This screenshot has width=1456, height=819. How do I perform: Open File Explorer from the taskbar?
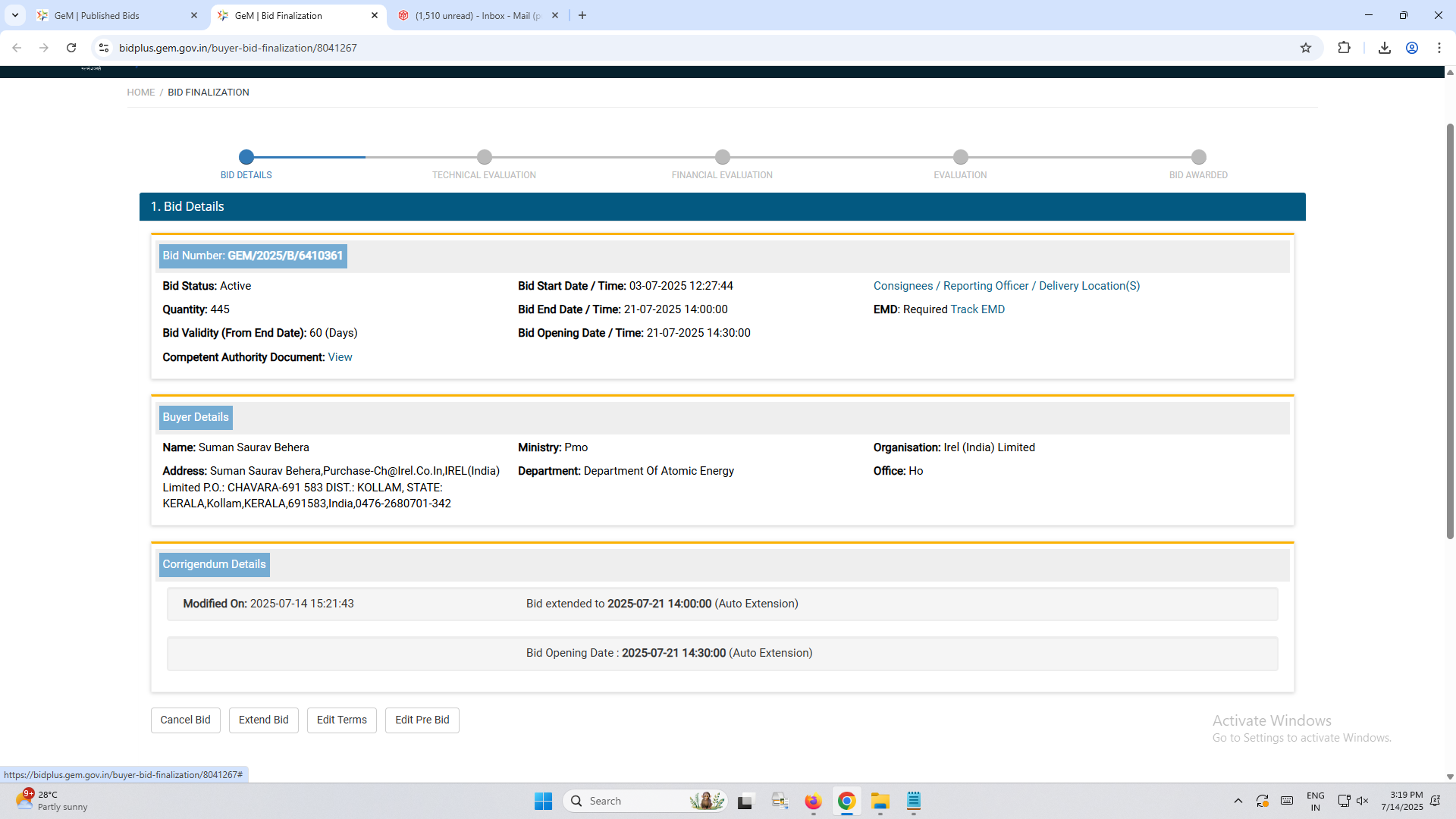[x=880, y=801]
